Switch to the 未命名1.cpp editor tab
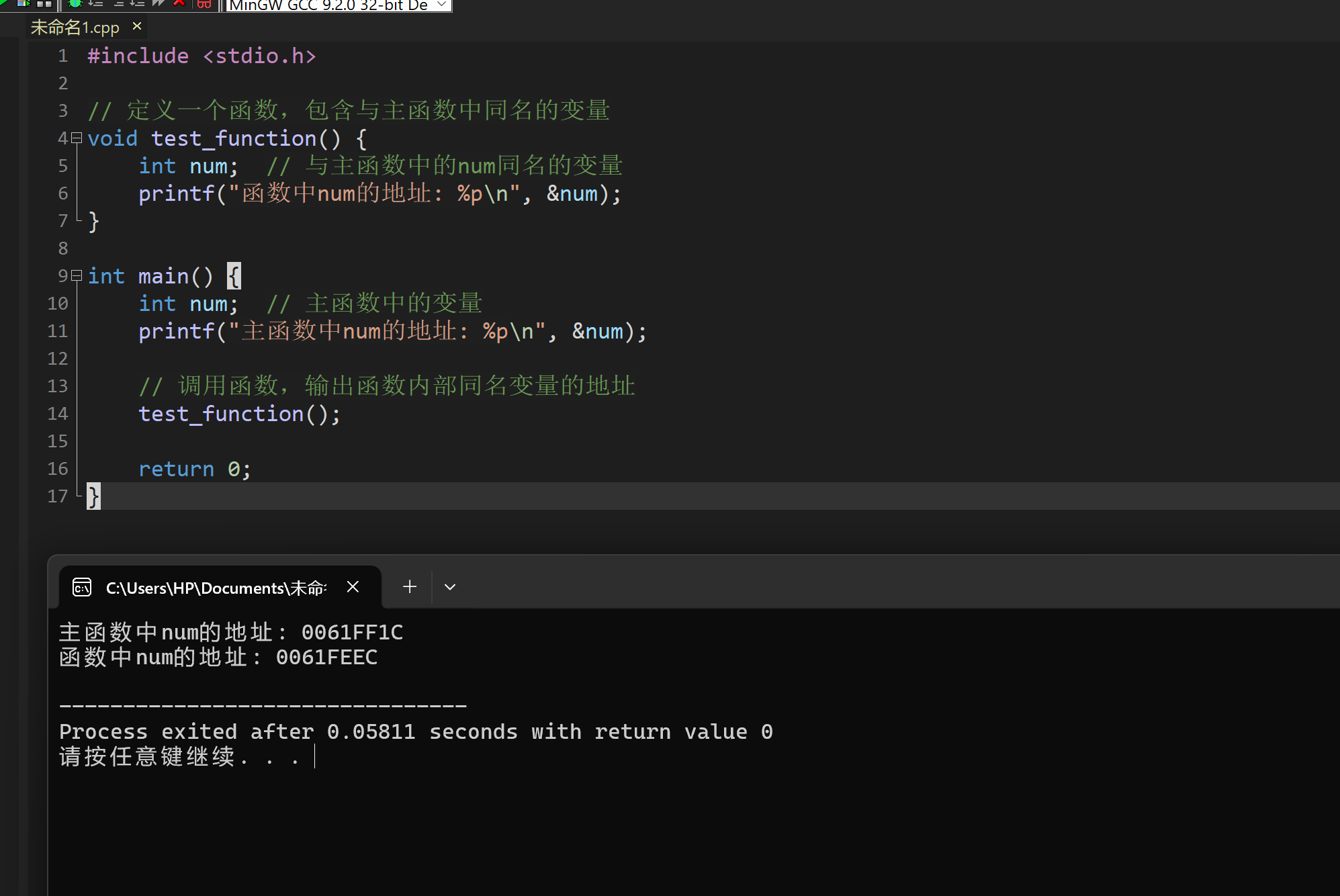Viewport: 1340px width, 896px height. (75, 28)
